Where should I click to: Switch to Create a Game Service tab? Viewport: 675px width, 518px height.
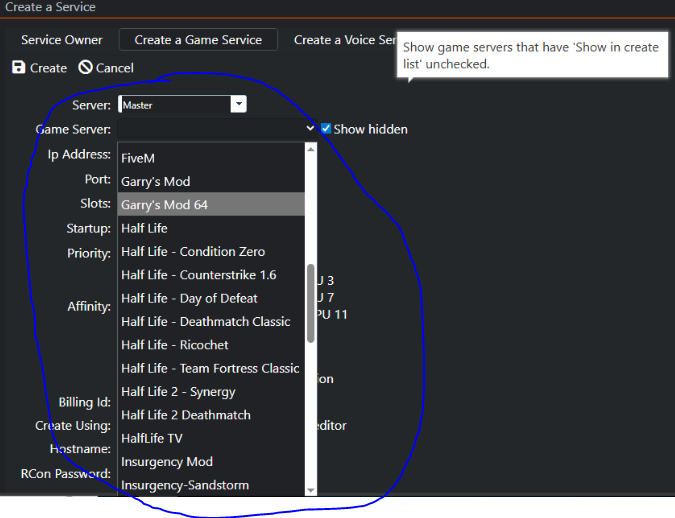198,40
